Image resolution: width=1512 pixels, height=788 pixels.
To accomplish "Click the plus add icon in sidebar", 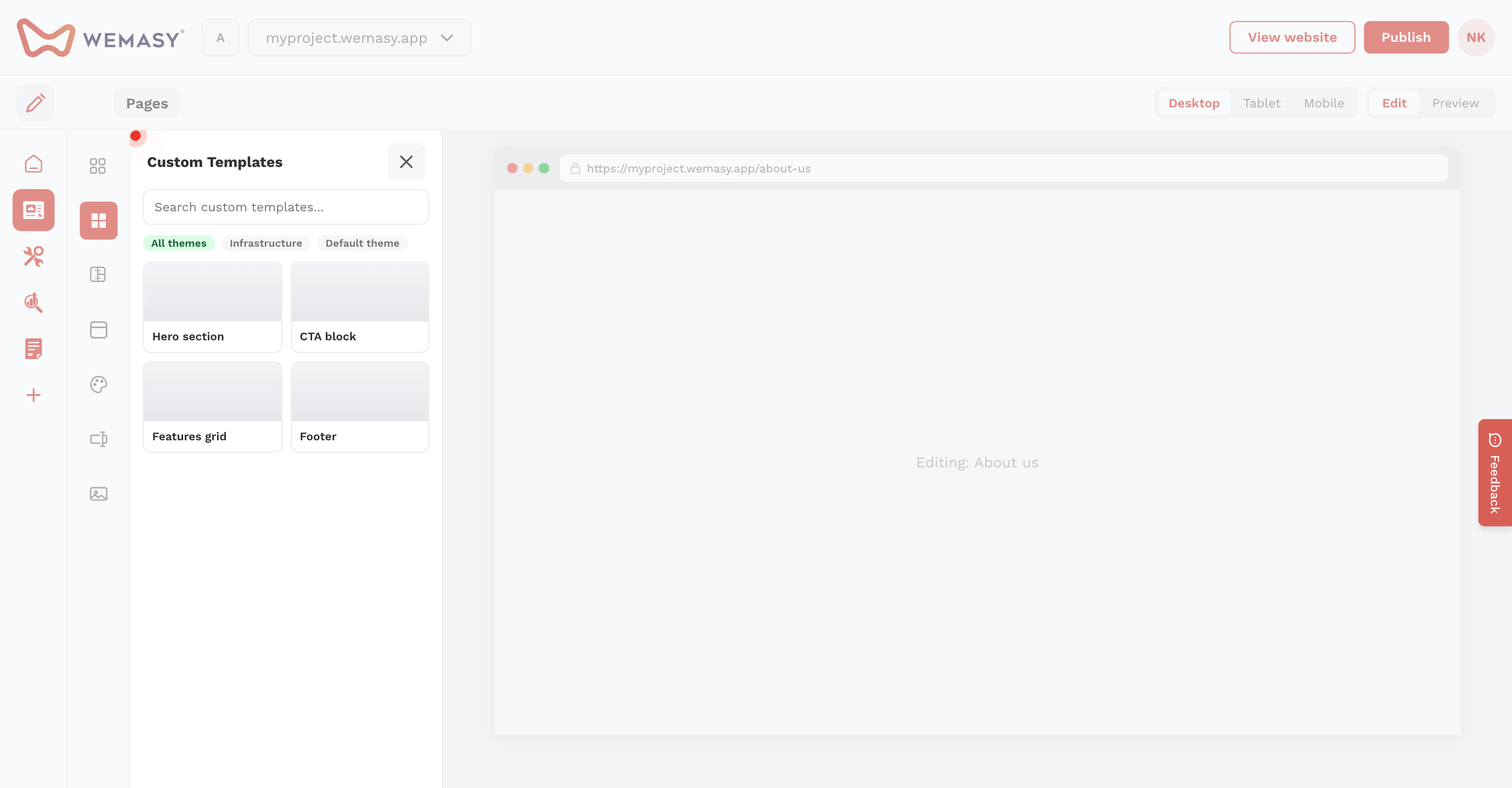I will [33, 395].
